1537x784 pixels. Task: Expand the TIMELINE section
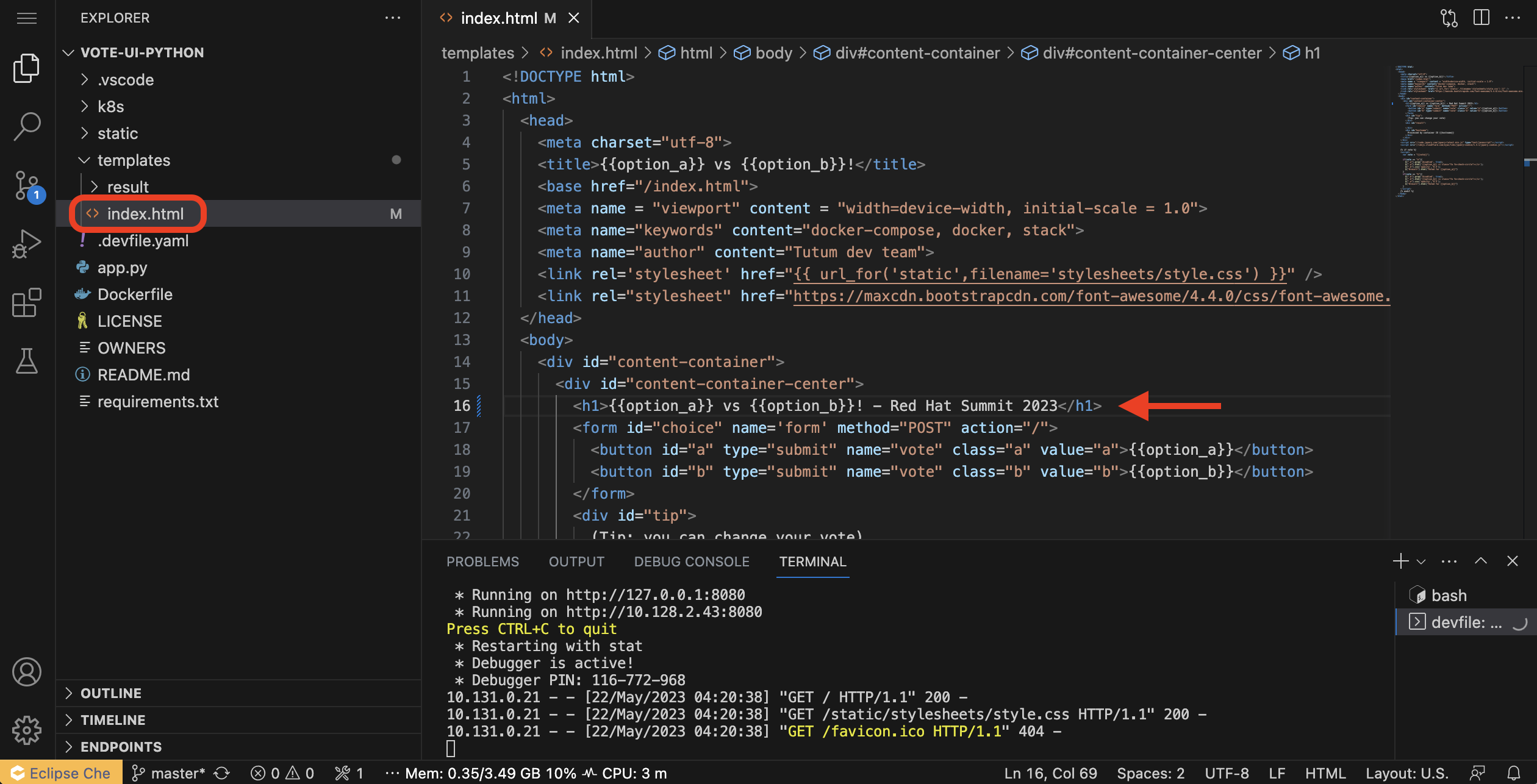pyautogui.click(x=239, y=720)
